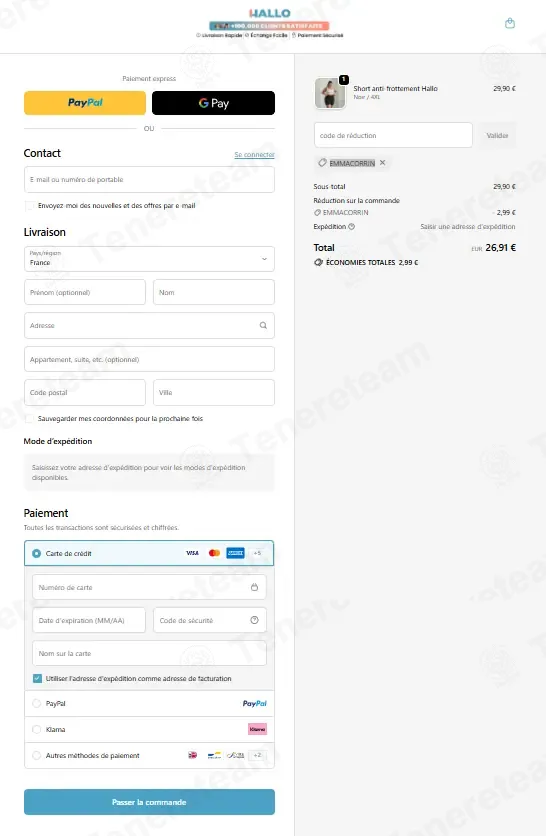Click the Expédition info question icon
Image resolution: width=546 pixels, height=836 pixels.
[x=351, y=227]
